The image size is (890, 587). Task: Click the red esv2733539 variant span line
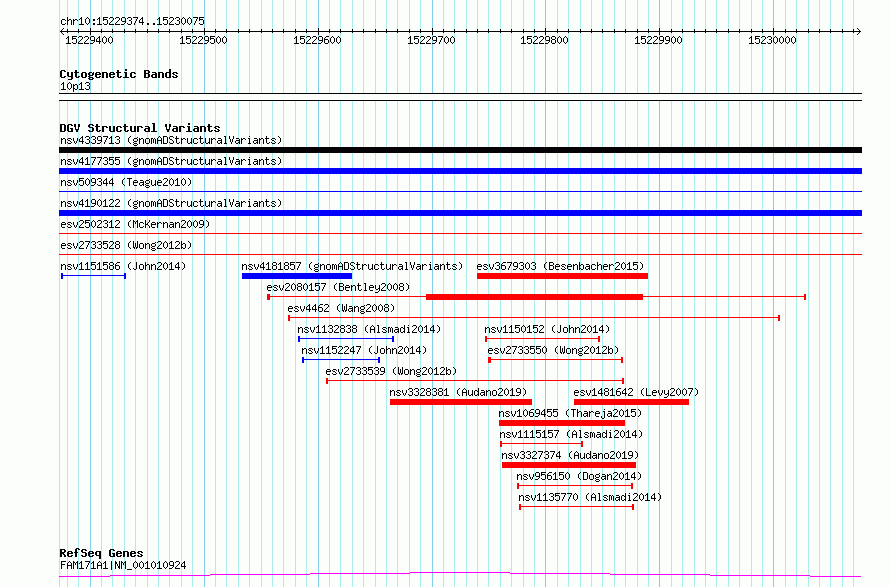coord(475,381)
